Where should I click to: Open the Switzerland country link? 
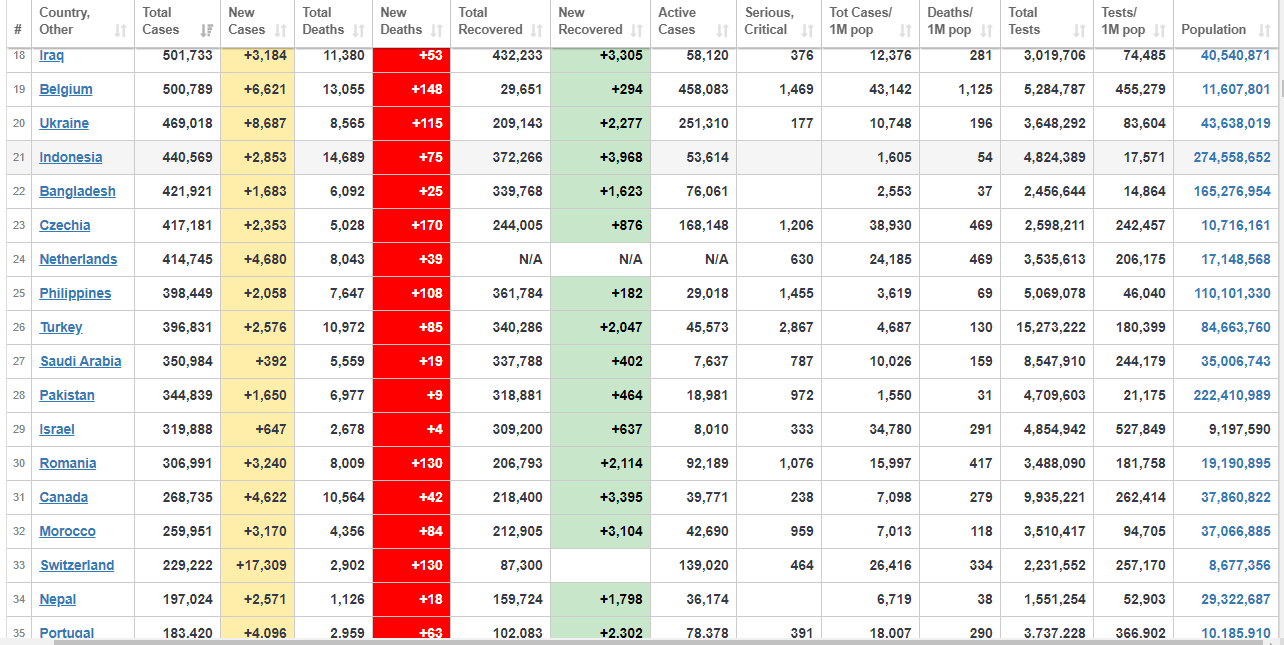click(77, 565)
